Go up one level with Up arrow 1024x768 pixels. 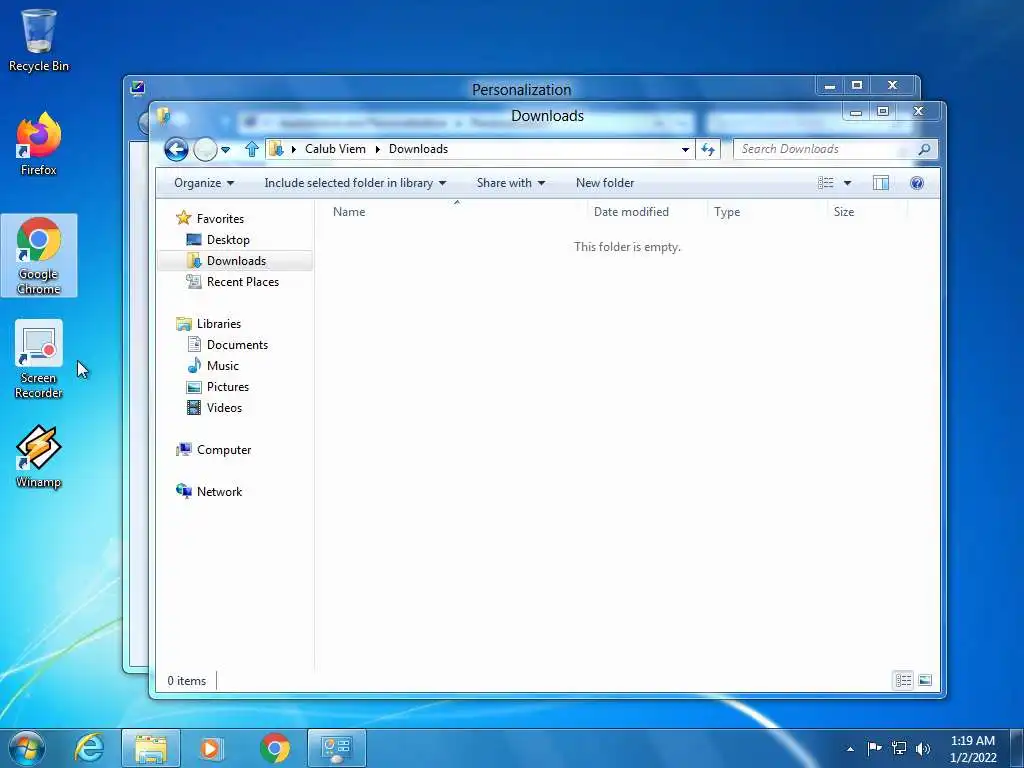pyautogui.click(x=252, y=150)
